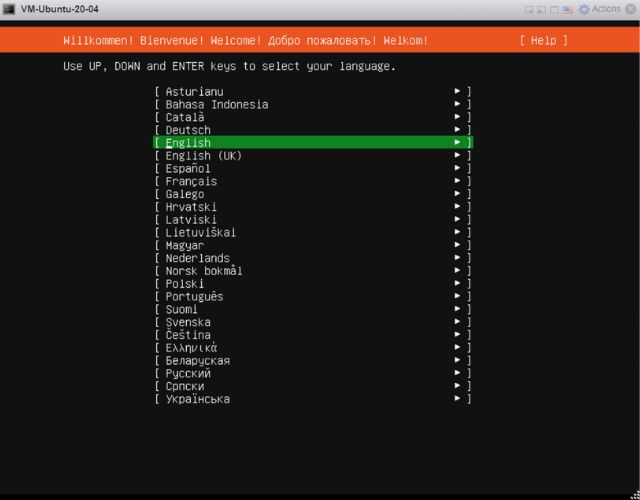
Task: Open the Help menu in the installer header
Action: (543, 40)
